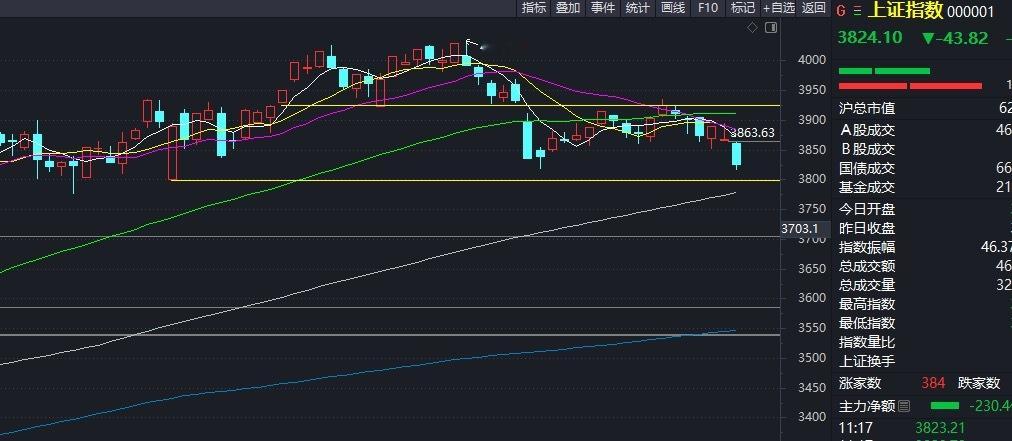Click the 标记 mark button
Screen dimensions: 1012x441
point(742,8)
